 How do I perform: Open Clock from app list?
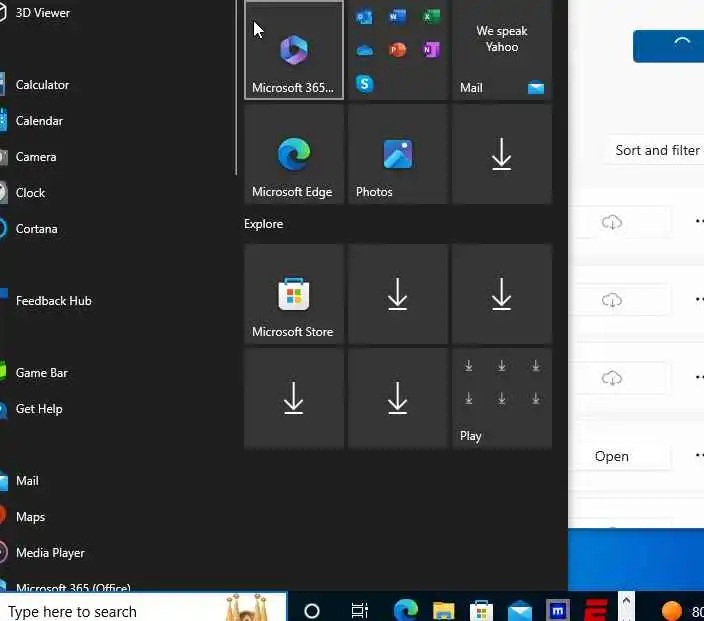click(30, 193)
